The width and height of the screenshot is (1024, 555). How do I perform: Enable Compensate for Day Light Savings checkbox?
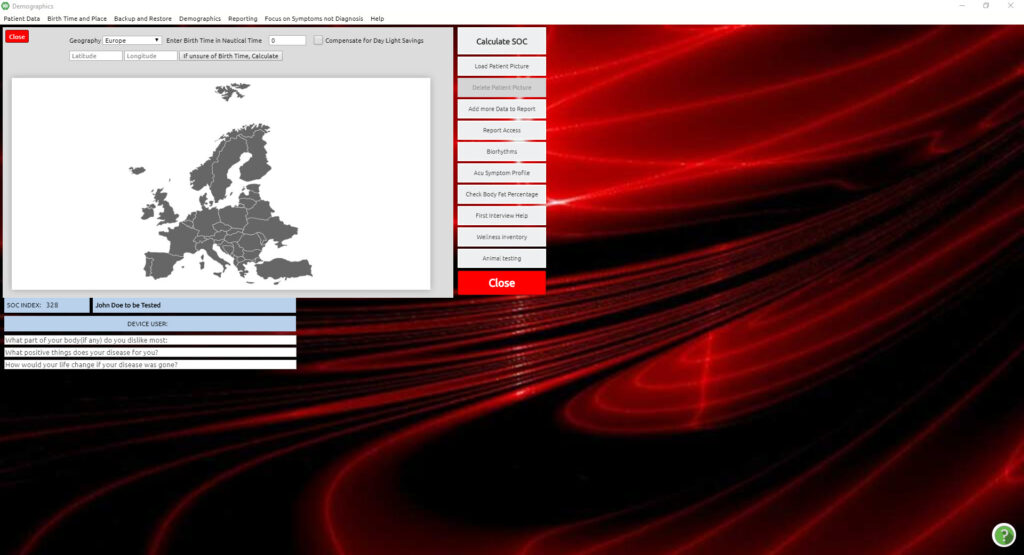(318, 40)
